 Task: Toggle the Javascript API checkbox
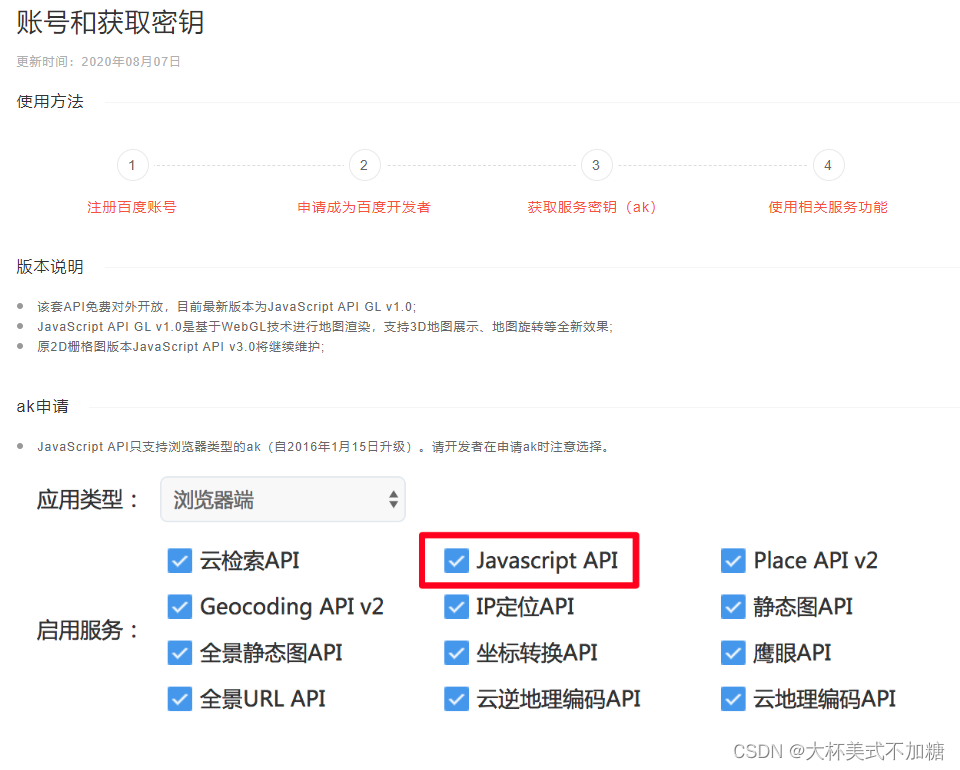[456, 561]
